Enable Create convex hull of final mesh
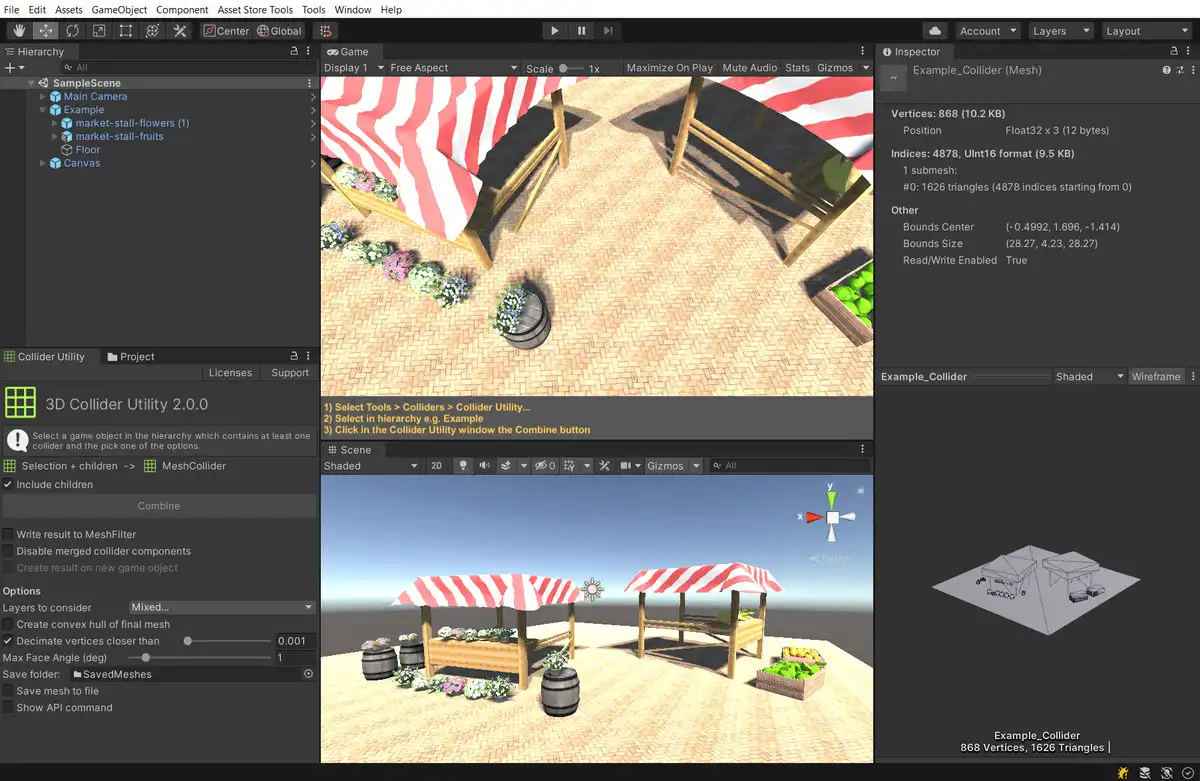 8,624
